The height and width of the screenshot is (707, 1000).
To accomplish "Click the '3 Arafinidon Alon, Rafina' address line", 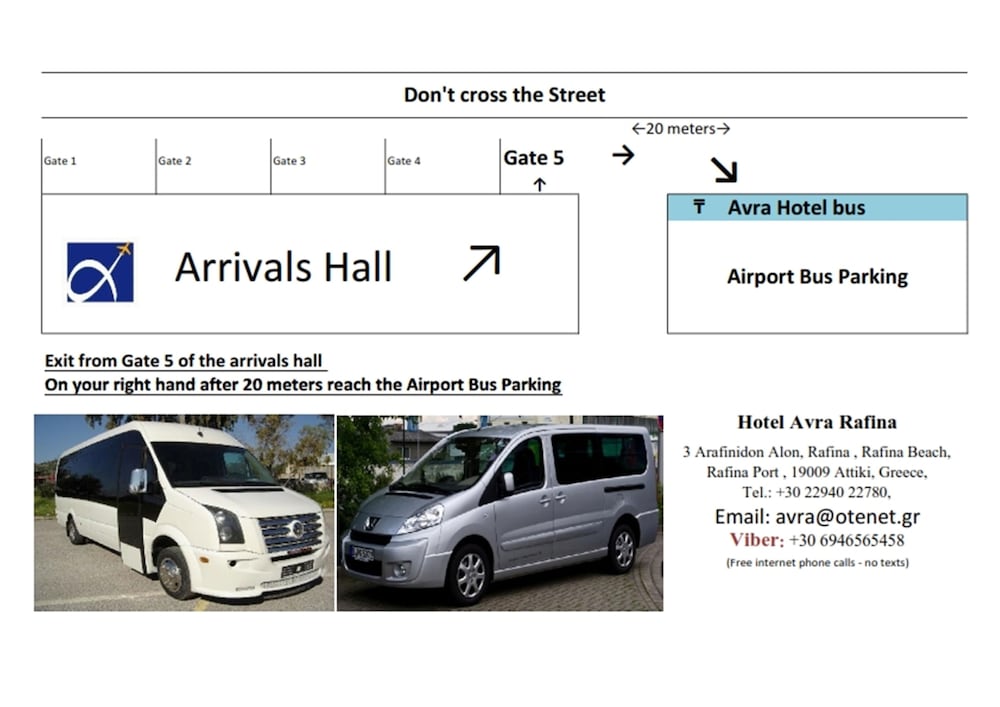I will 817,452.
